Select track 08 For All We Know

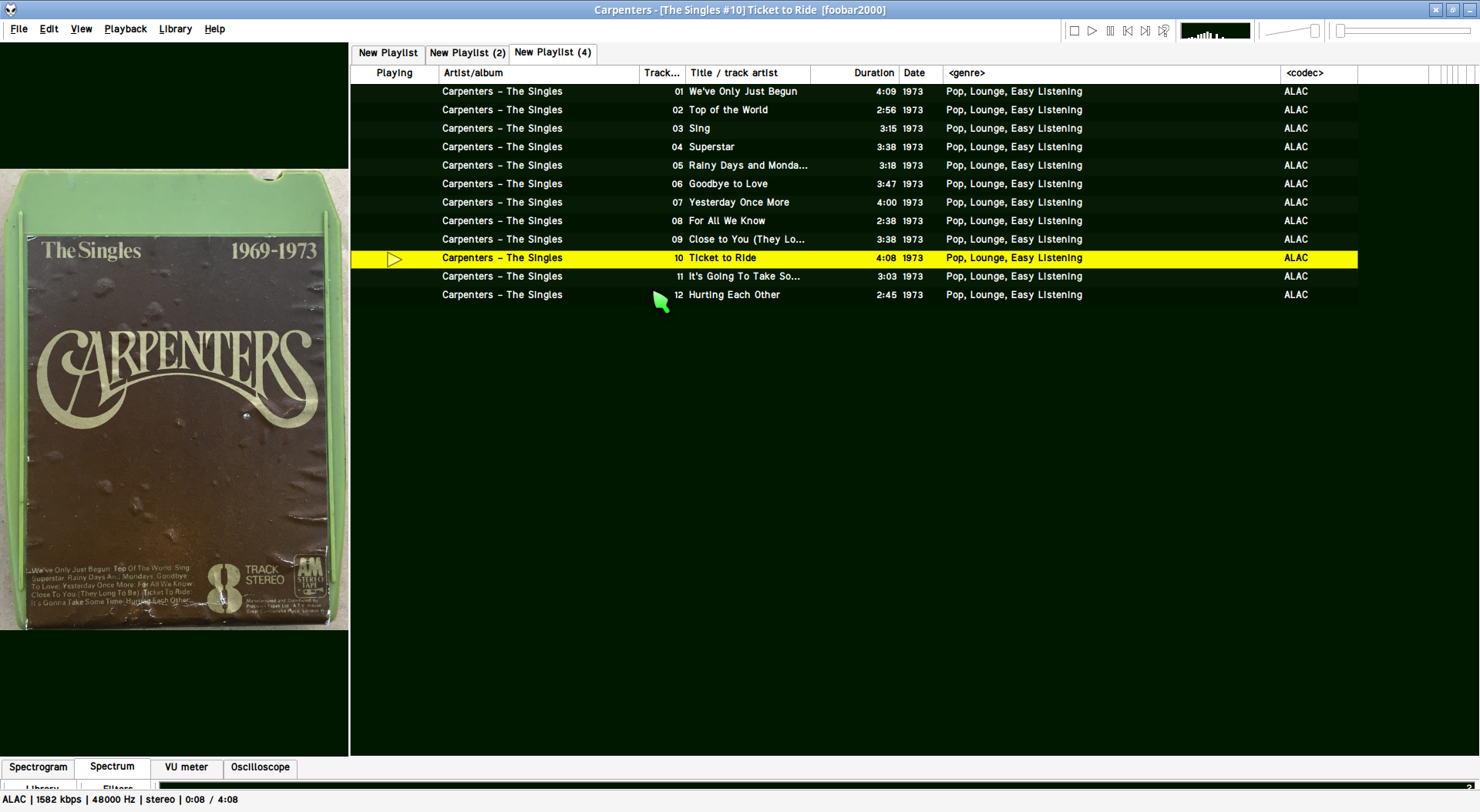coord(854,221)
